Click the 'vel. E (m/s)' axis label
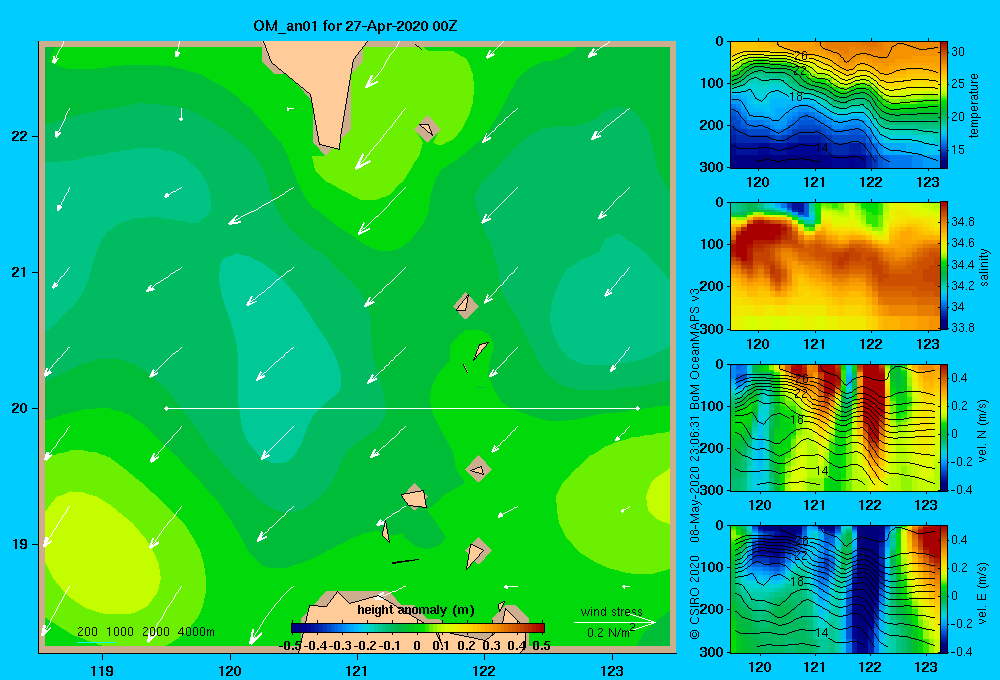1000x680 pixels. [983, 592]
